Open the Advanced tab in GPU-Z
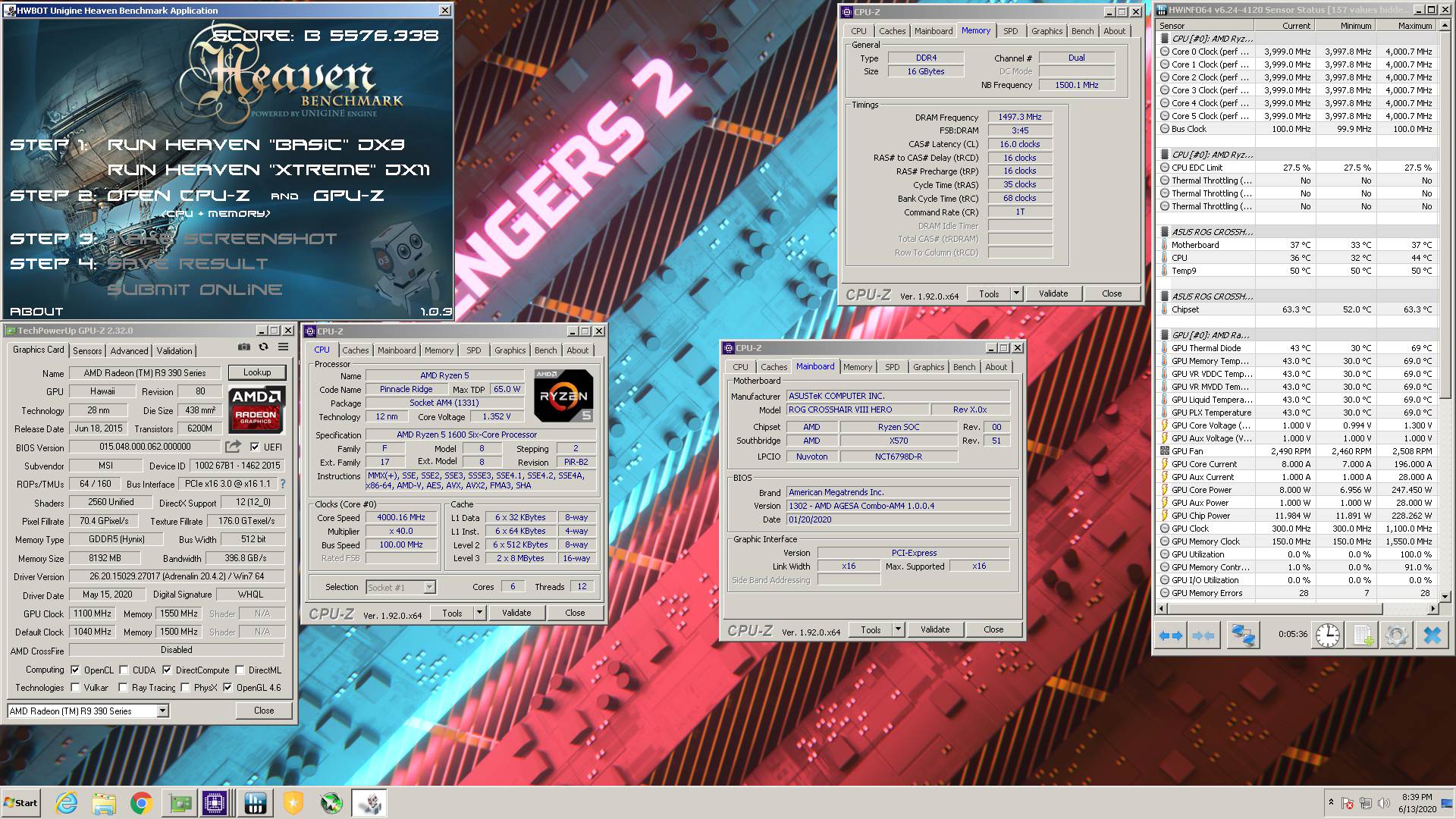This screenshot has height=819, width=1456. click(x=129, y=350)
